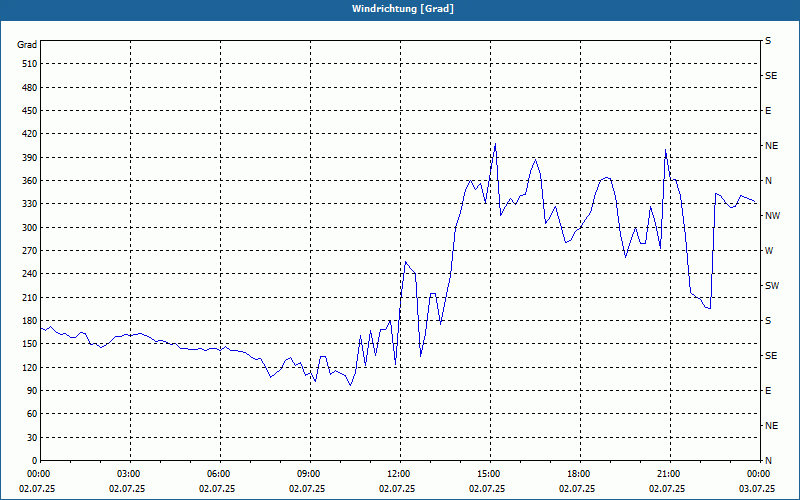Click the E compass label level with 90

pyautogui.click(x=768, y=390)
